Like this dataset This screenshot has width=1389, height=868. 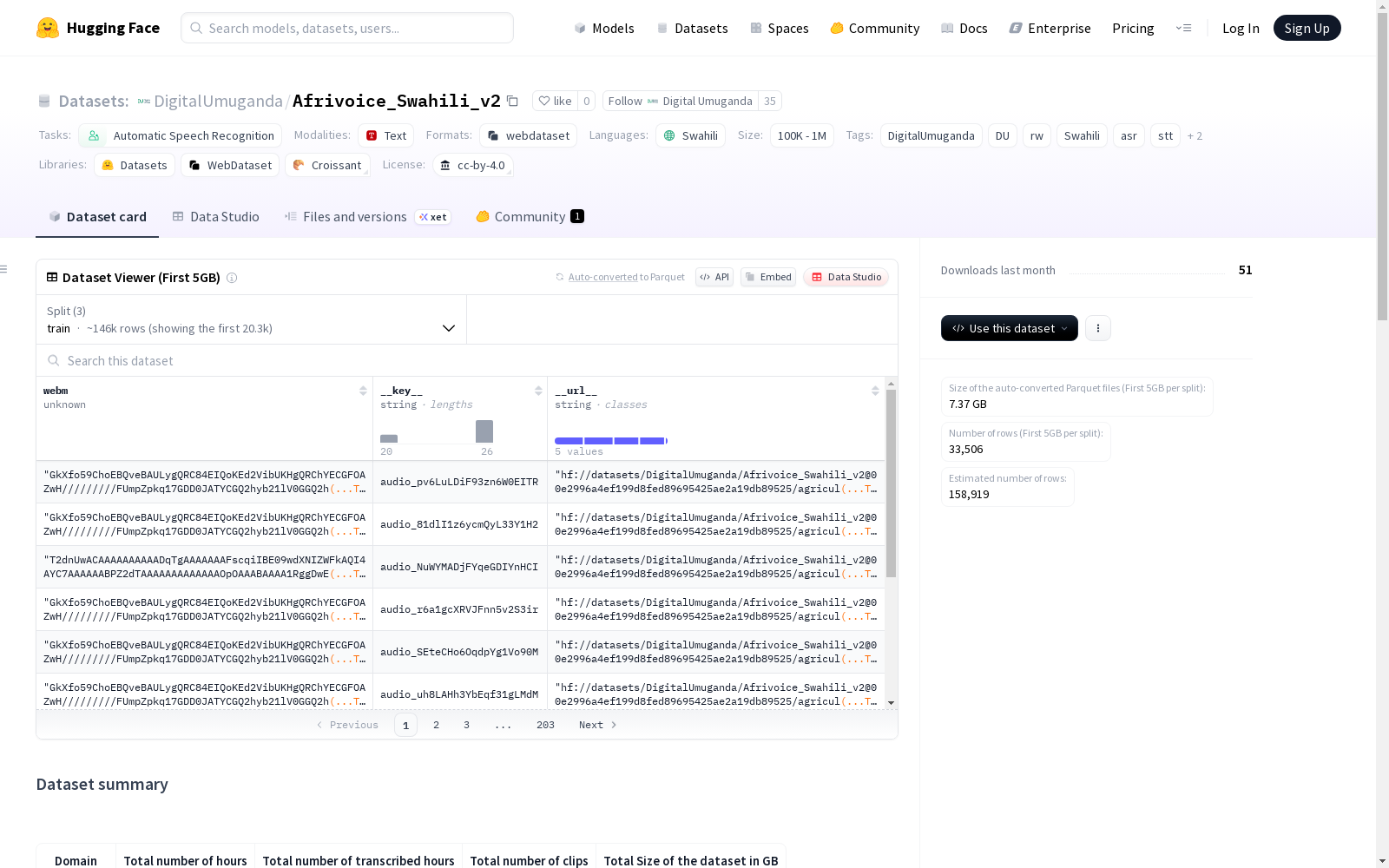(x=555, y=101)
